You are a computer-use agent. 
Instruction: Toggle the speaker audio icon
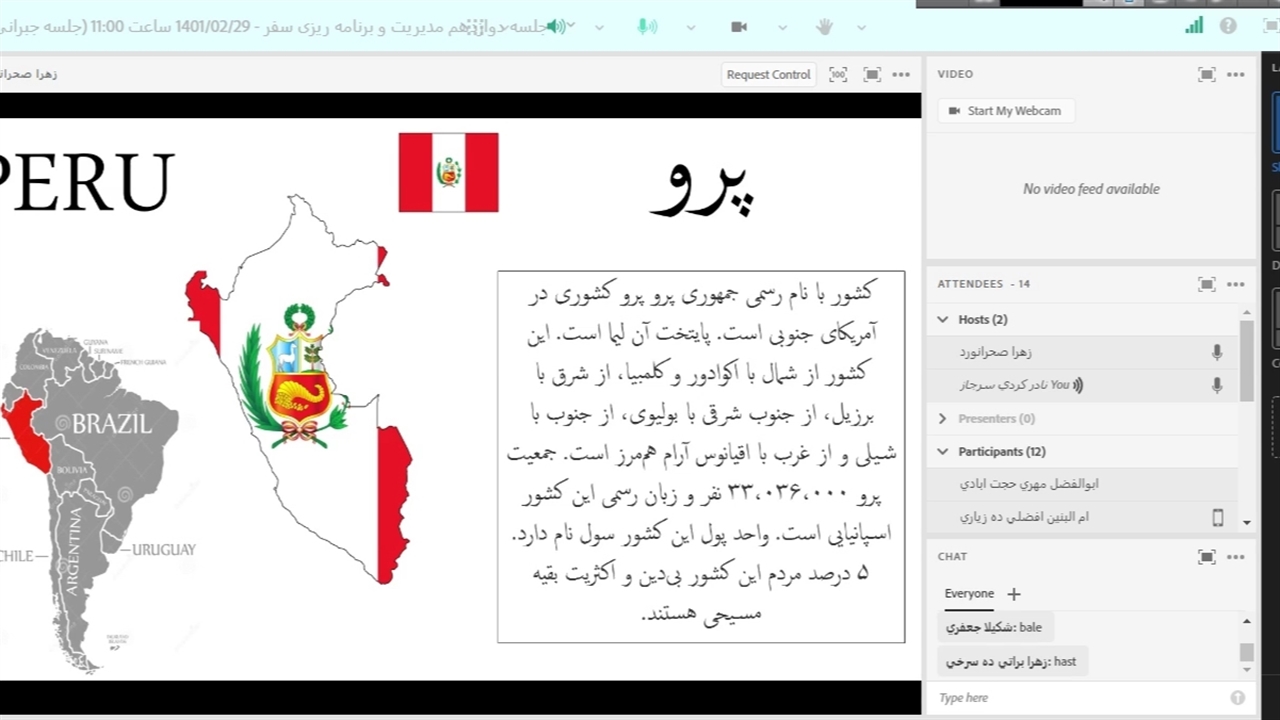tap(556, 27)
